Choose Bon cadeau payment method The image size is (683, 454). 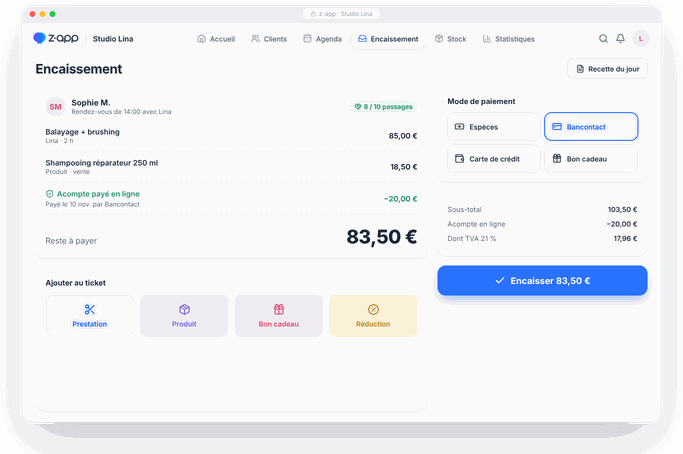[x=591, y=159]
